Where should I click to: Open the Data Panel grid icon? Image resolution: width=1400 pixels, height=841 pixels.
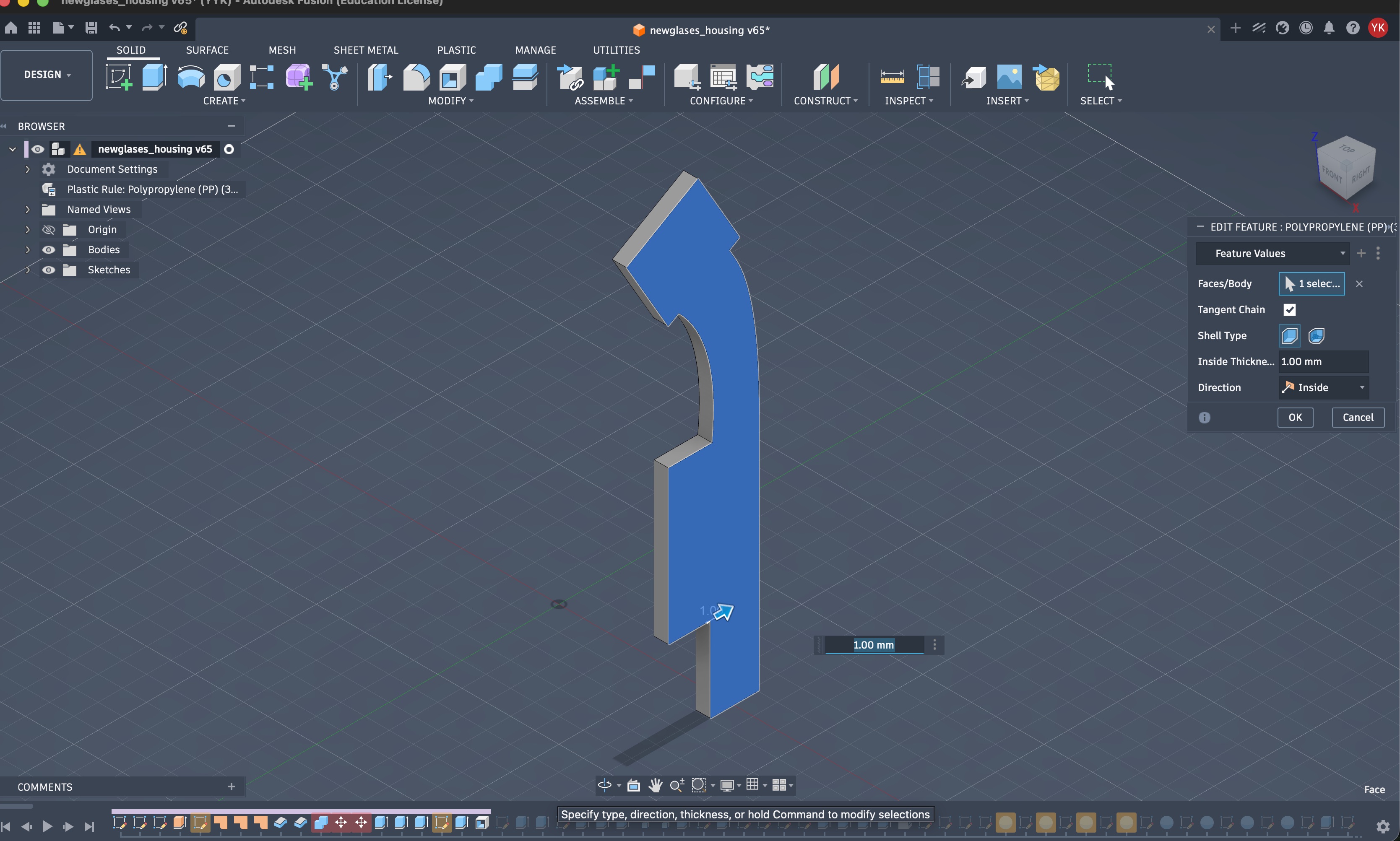coord(34,28)
